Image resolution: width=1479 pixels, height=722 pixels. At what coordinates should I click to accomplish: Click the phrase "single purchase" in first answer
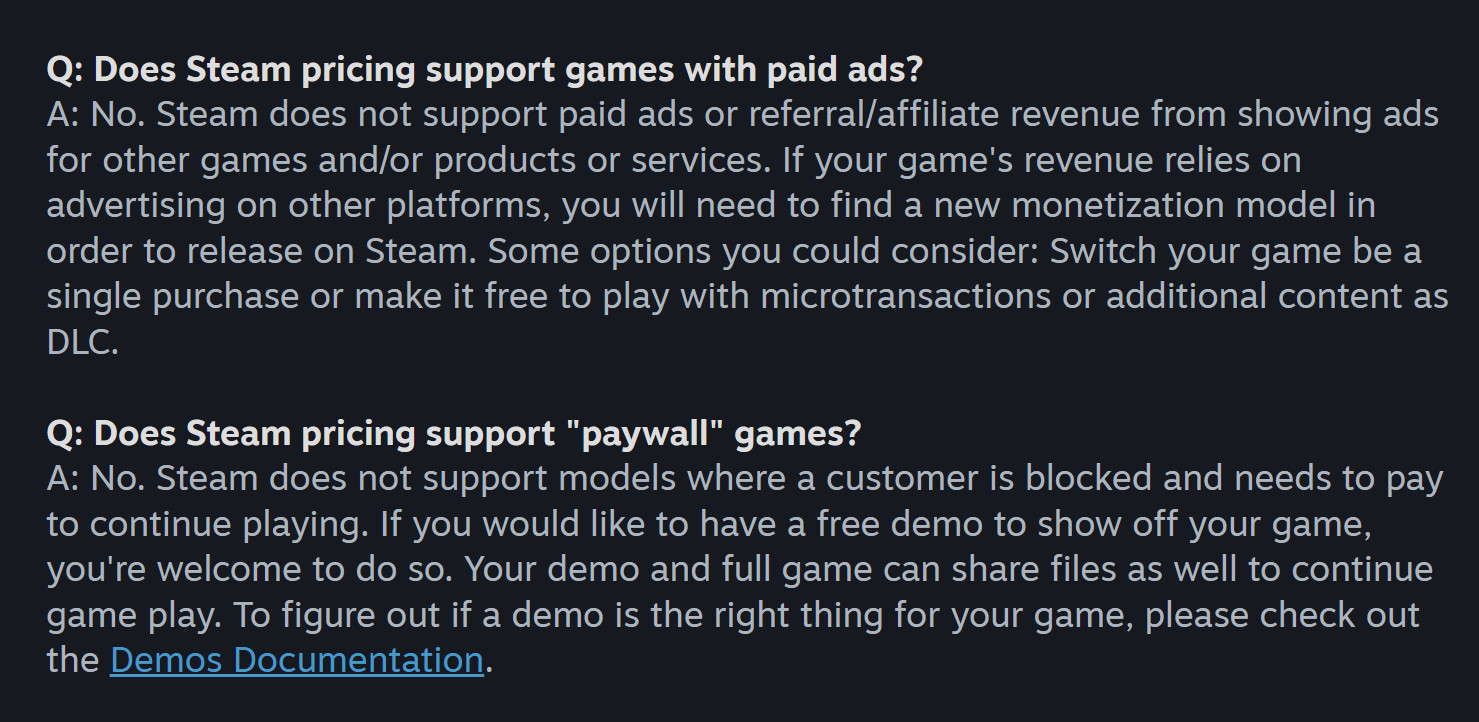173,297
